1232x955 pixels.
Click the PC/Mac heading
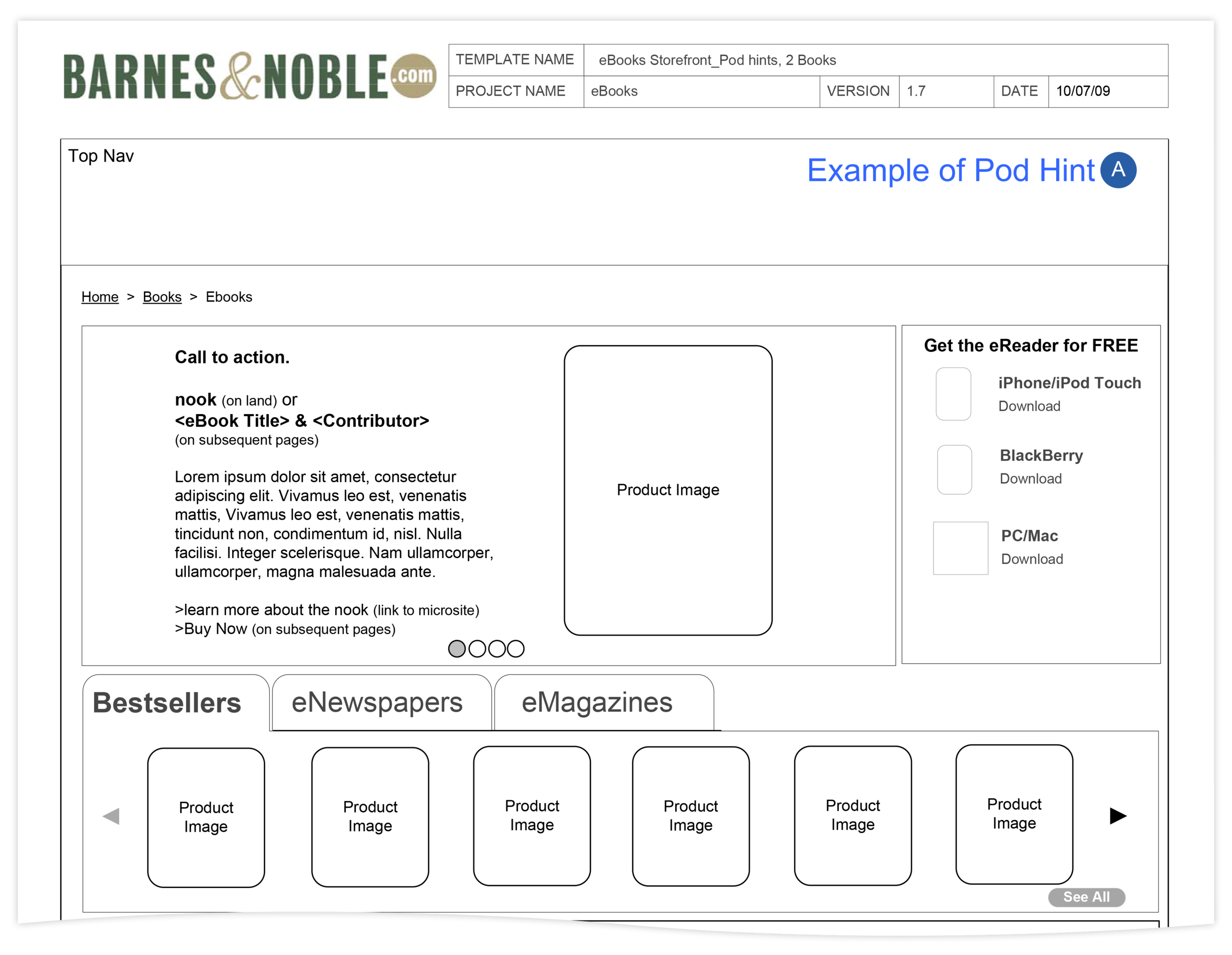tap(1029, 535)
